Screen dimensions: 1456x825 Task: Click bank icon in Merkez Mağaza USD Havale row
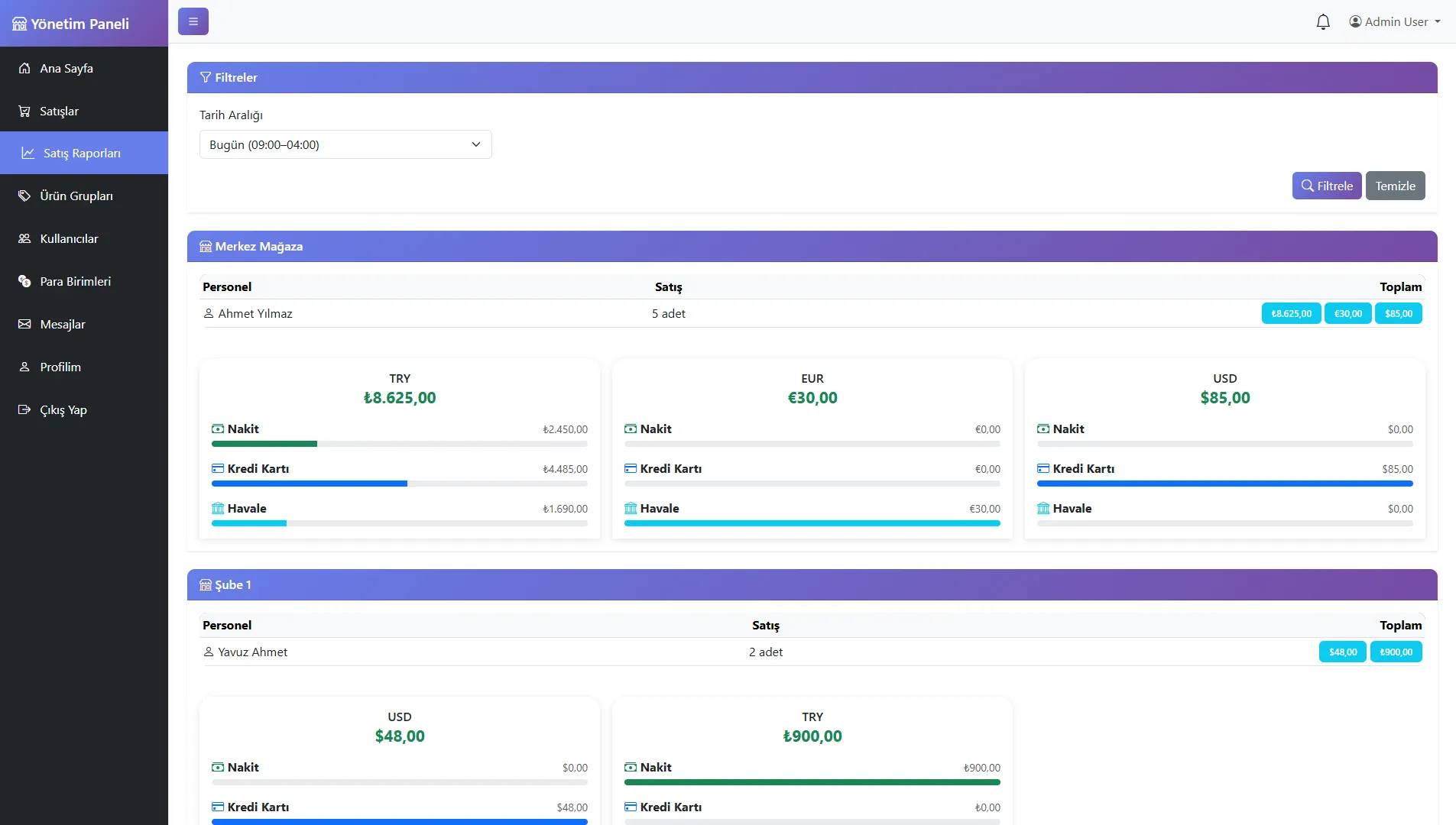(x=1043, y=509)
